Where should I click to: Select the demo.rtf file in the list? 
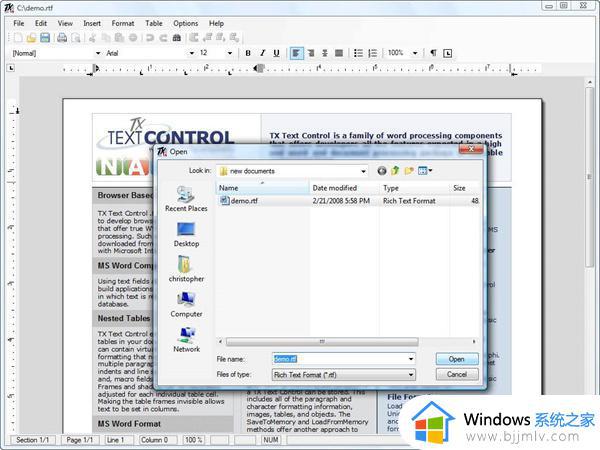(x=239, y=201)
